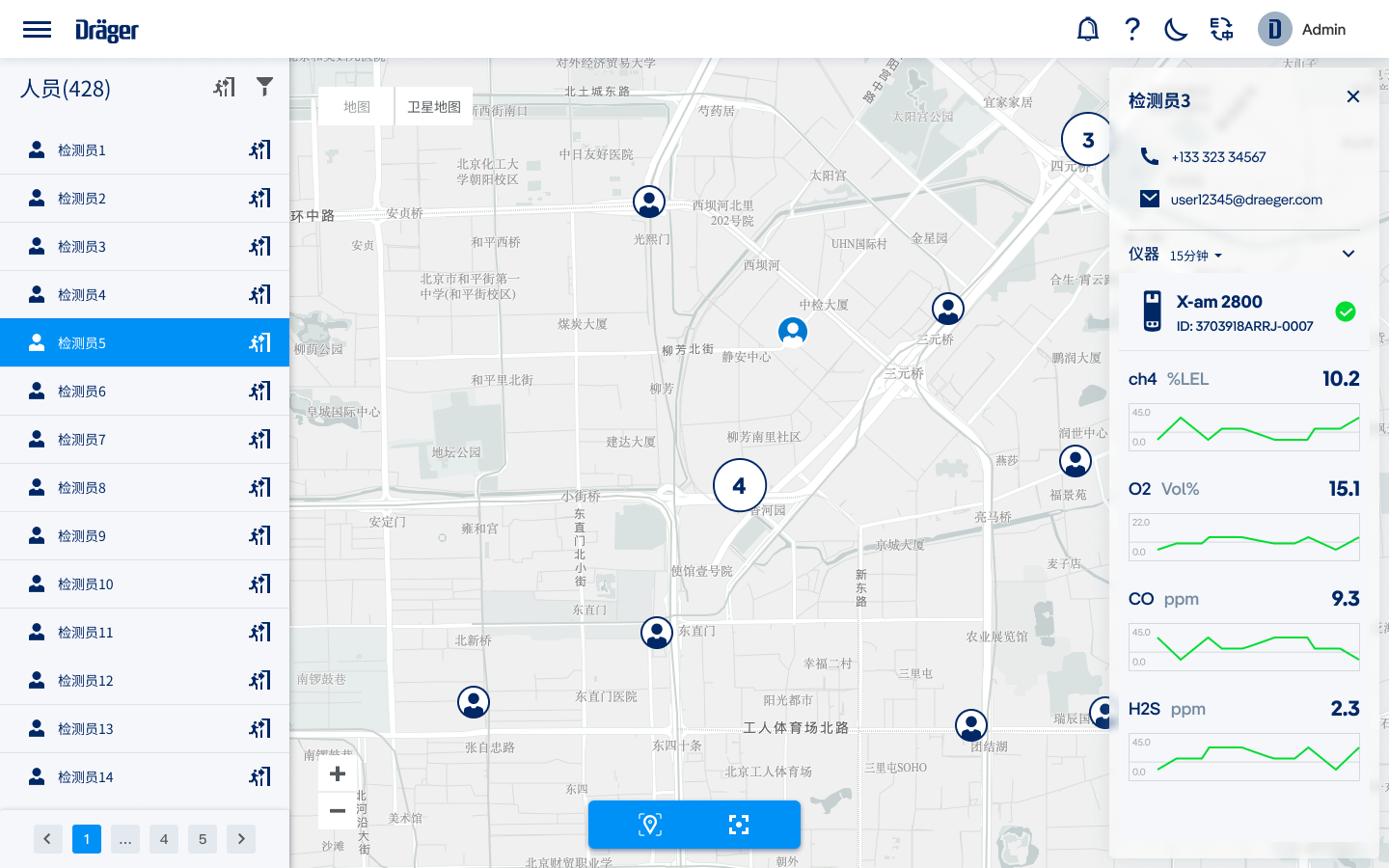The height and width of the screenshot is (868, 1389).
Task: Go to next page of personnel
Action: pyautogui.click(x=241, y=839)
